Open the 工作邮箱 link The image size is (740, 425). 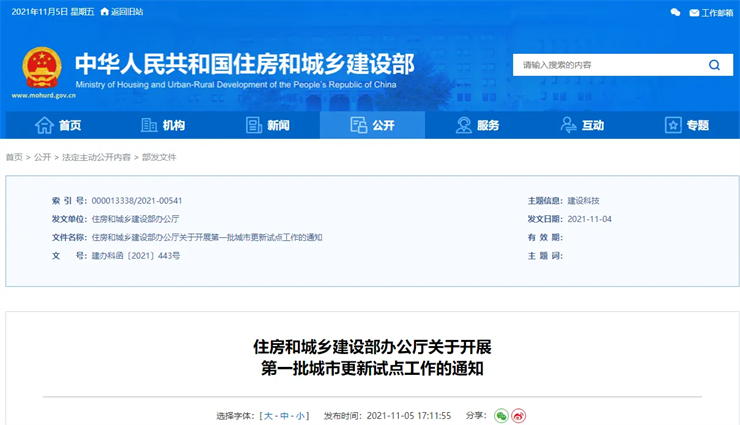(717, 13)
